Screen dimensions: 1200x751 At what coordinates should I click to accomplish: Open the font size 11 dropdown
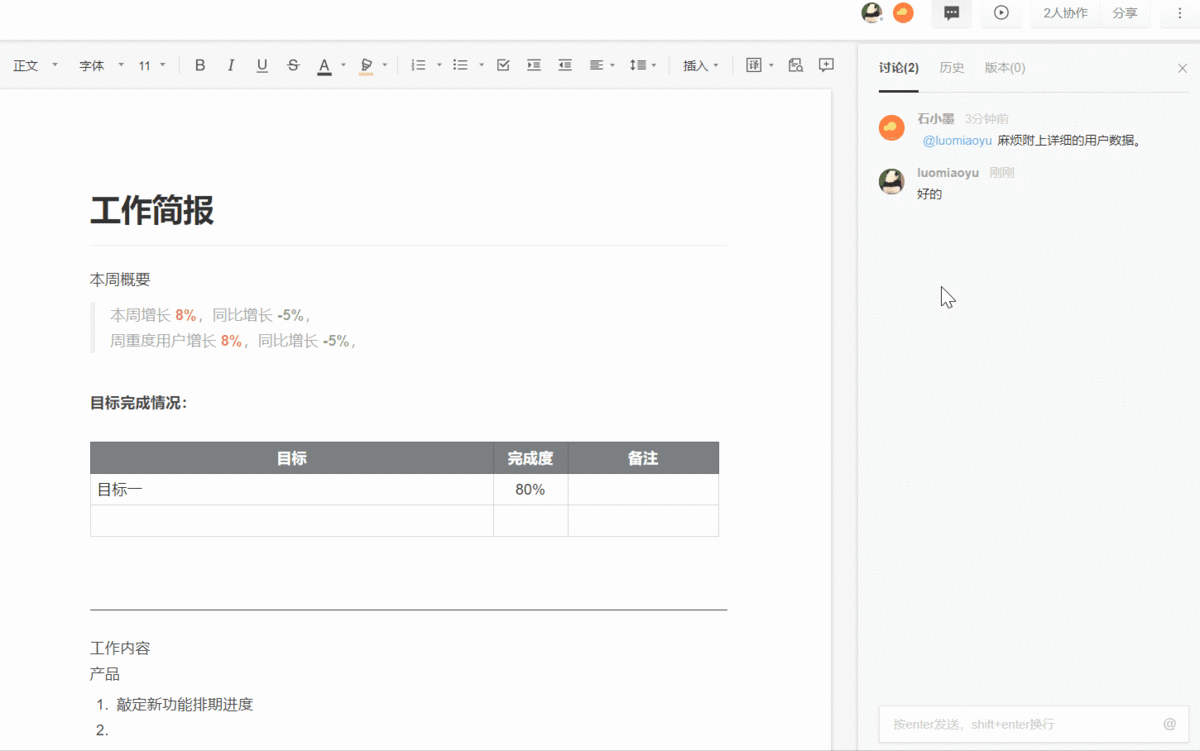(152, 65)
